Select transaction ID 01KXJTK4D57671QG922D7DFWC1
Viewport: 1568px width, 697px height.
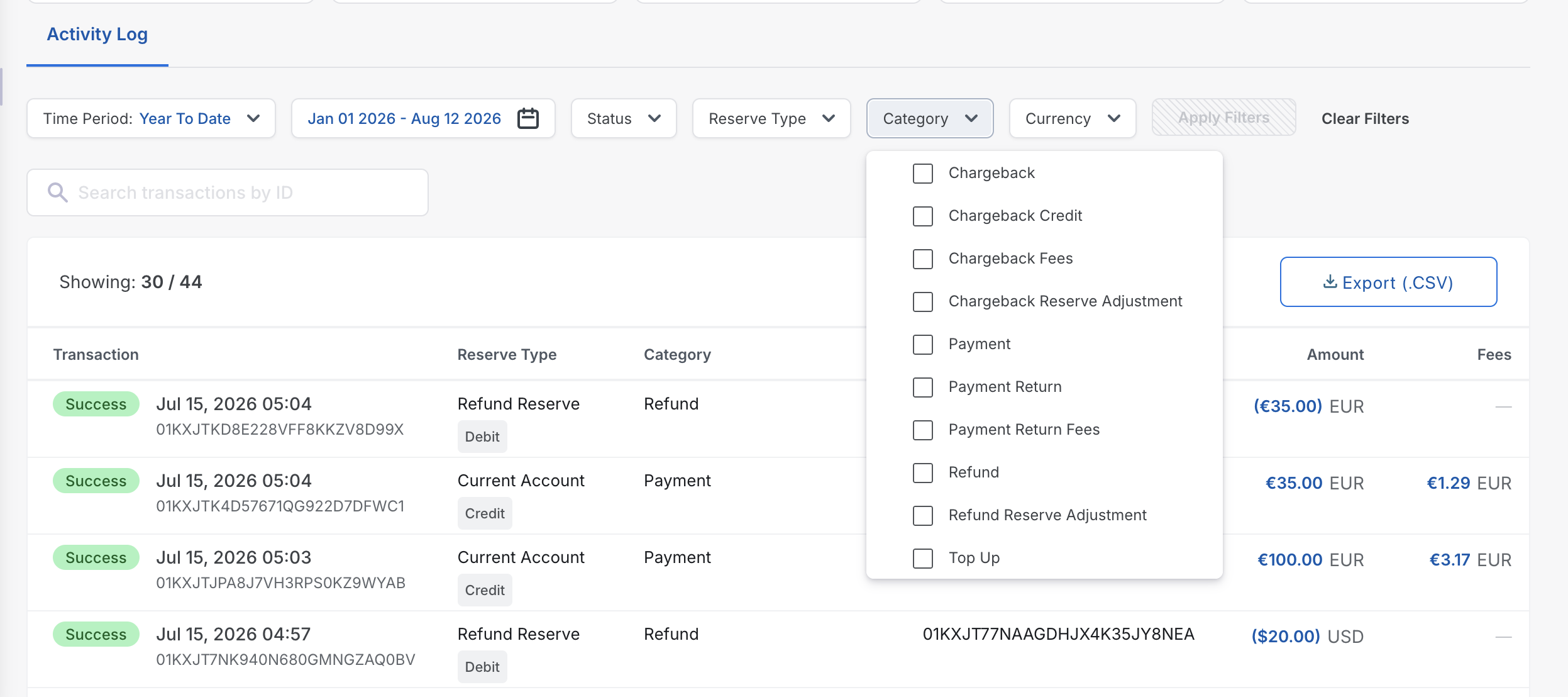pos(280,506)
